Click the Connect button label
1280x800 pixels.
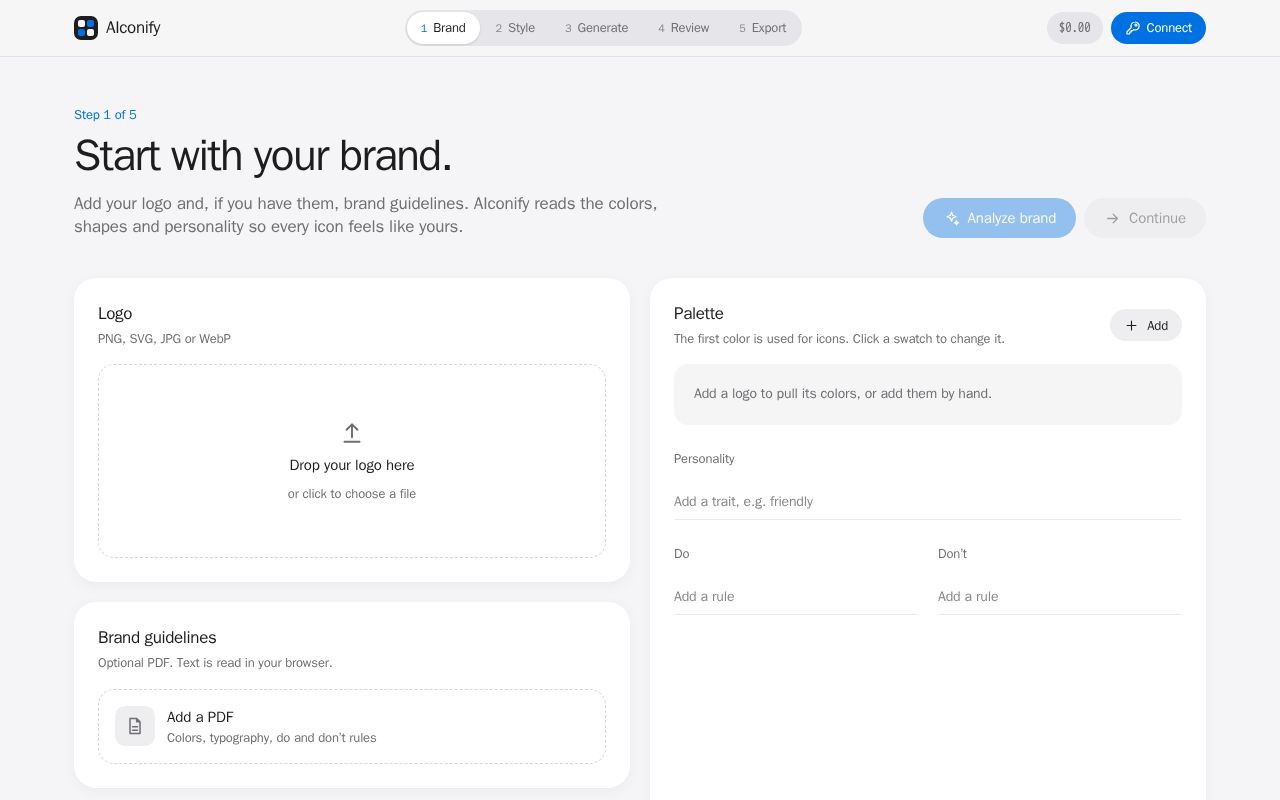coord(1169,28)
